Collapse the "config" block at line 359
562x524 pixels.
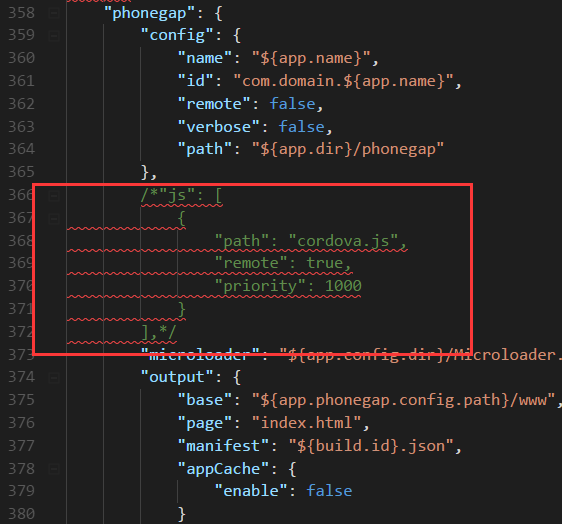[x=54, y=36]
